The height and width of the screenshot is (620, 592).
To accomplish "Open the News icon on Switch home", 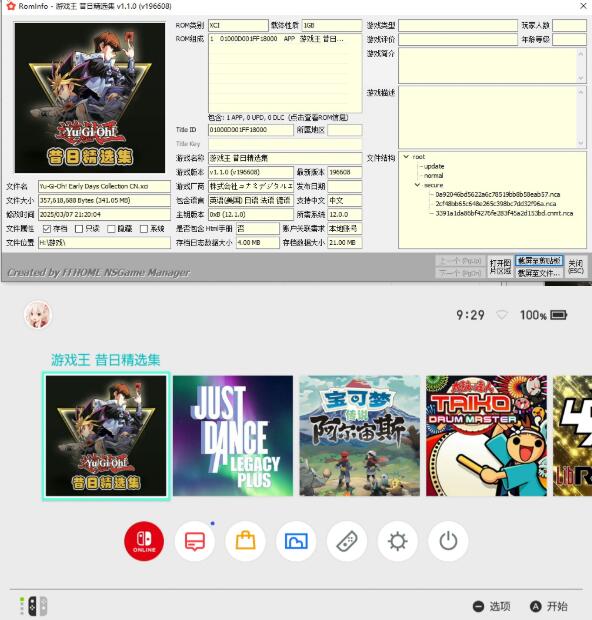I will pyautogui.click(x=195, y=541).
